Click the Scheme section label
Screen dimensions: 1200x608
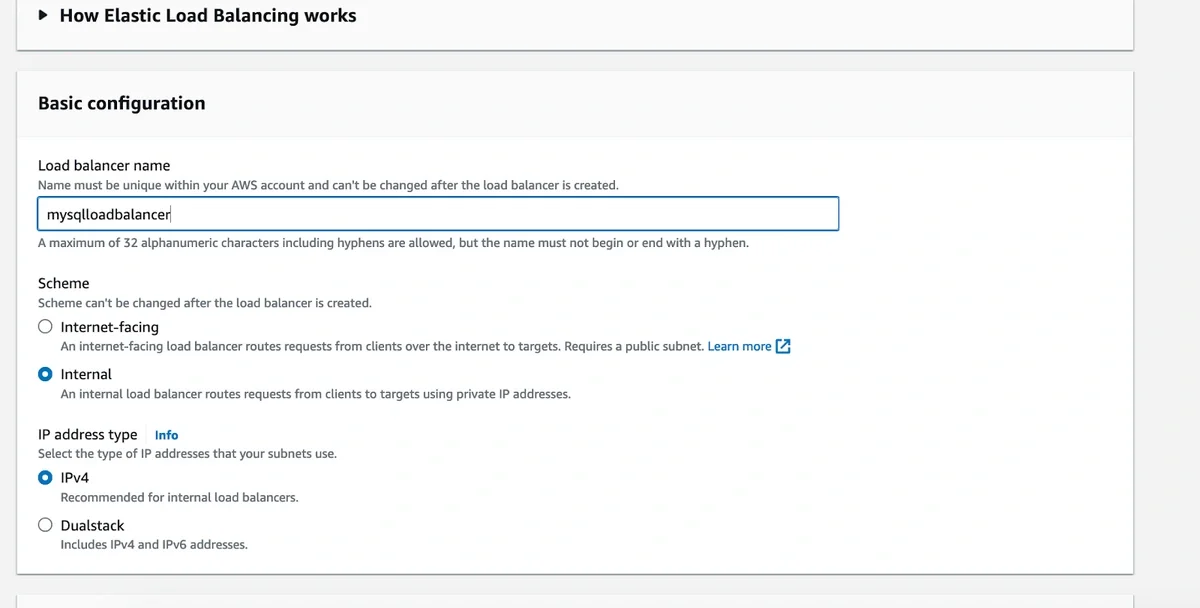click(x=64, y=283)
